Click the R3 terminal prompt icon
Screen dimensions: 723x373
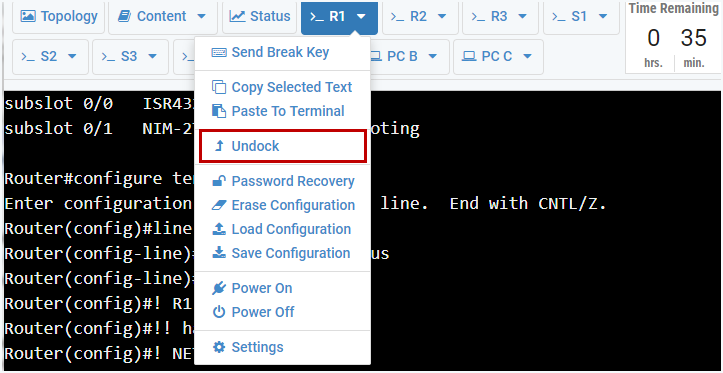click(478, 17)
